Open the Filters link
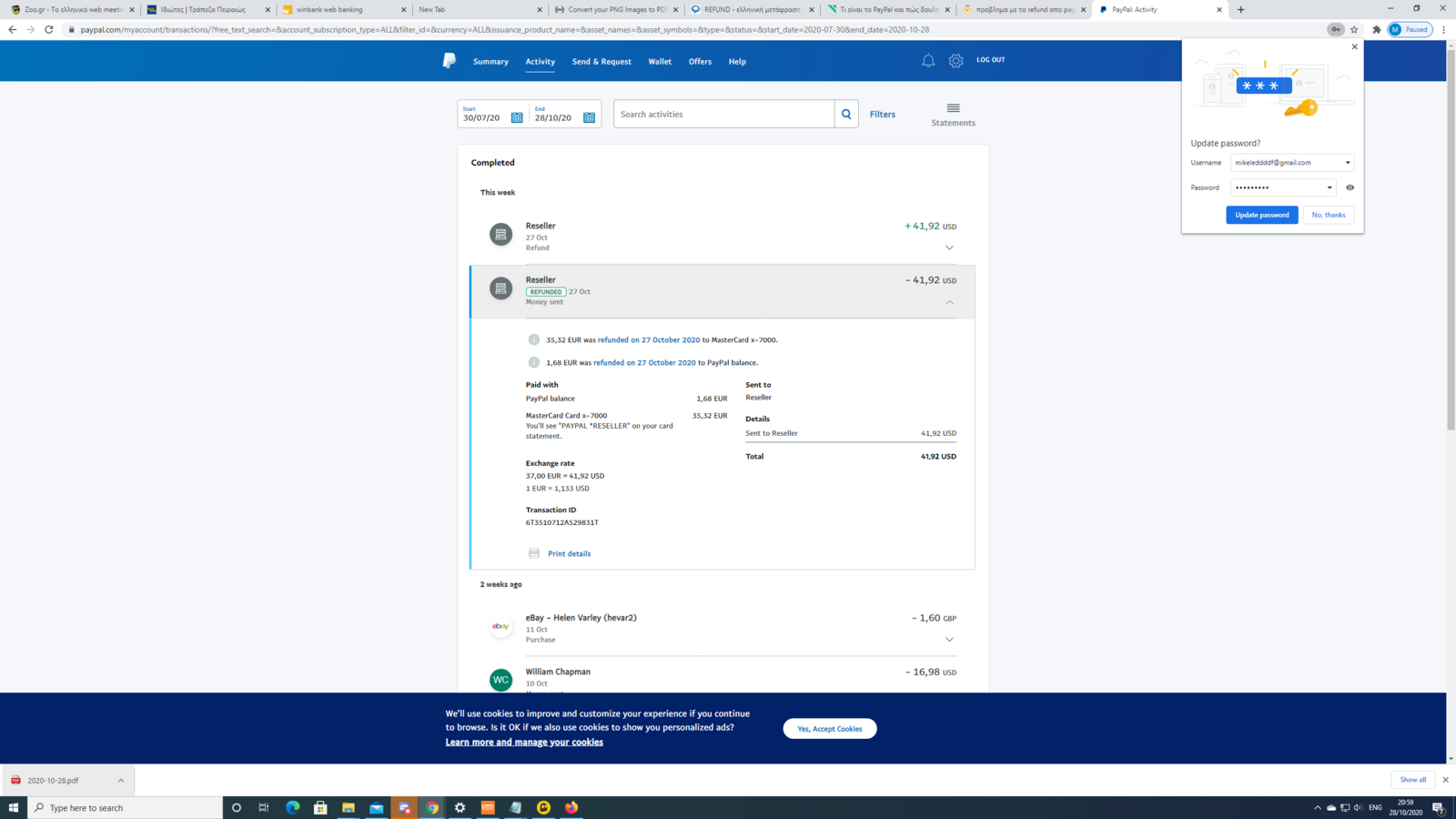 pos(883,115)
